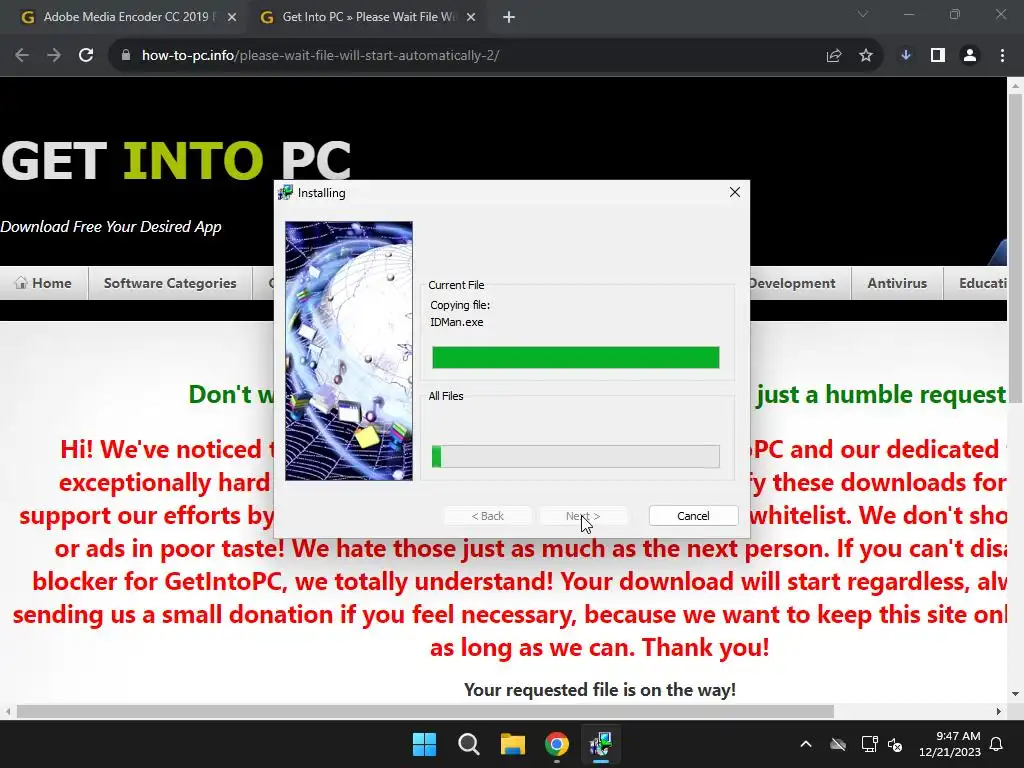
Task: Open the notifications bell icon
Action: [x=997, y=744]
